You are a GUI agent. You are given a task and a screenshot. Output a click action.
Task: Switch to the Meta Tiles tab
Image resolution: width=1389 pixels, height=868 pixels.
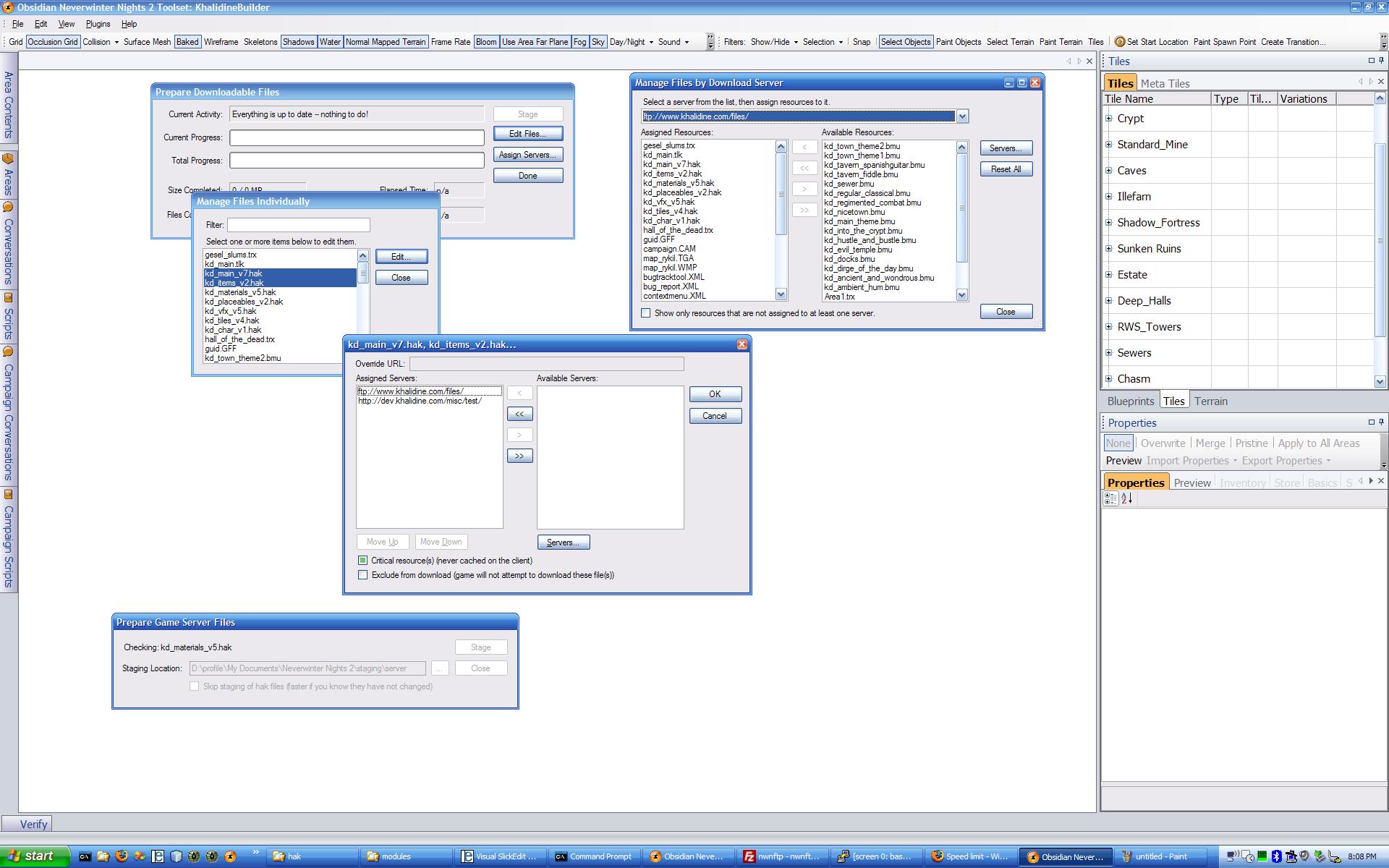point(1165,83)
